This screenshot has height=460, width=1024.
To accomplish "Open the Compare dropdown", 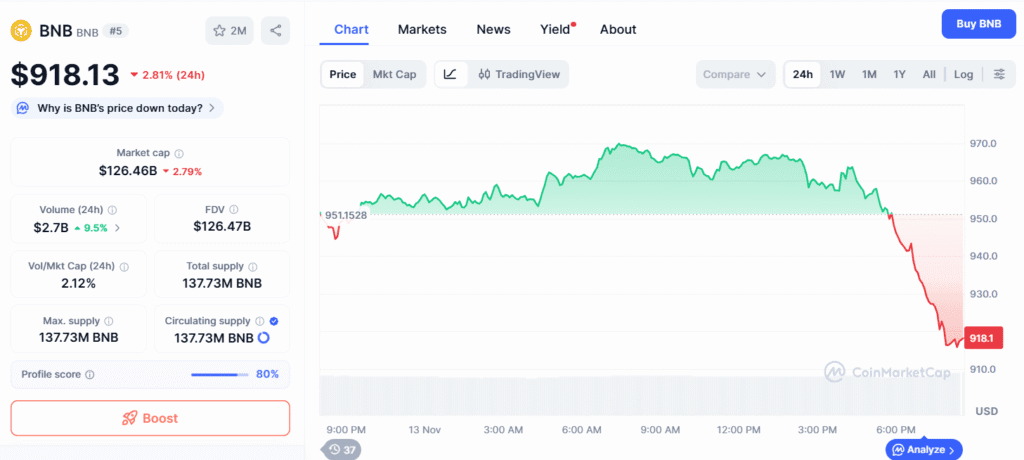I will coord(735,74).
